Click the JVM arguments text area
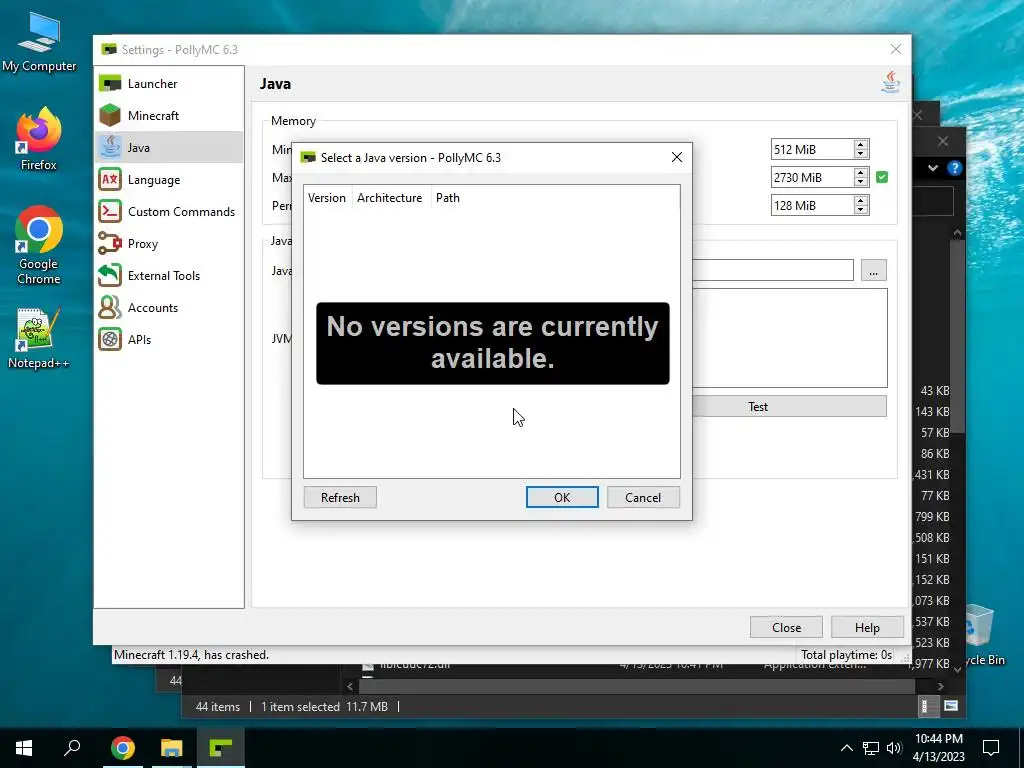1024x768 pixels. [790, 338]
